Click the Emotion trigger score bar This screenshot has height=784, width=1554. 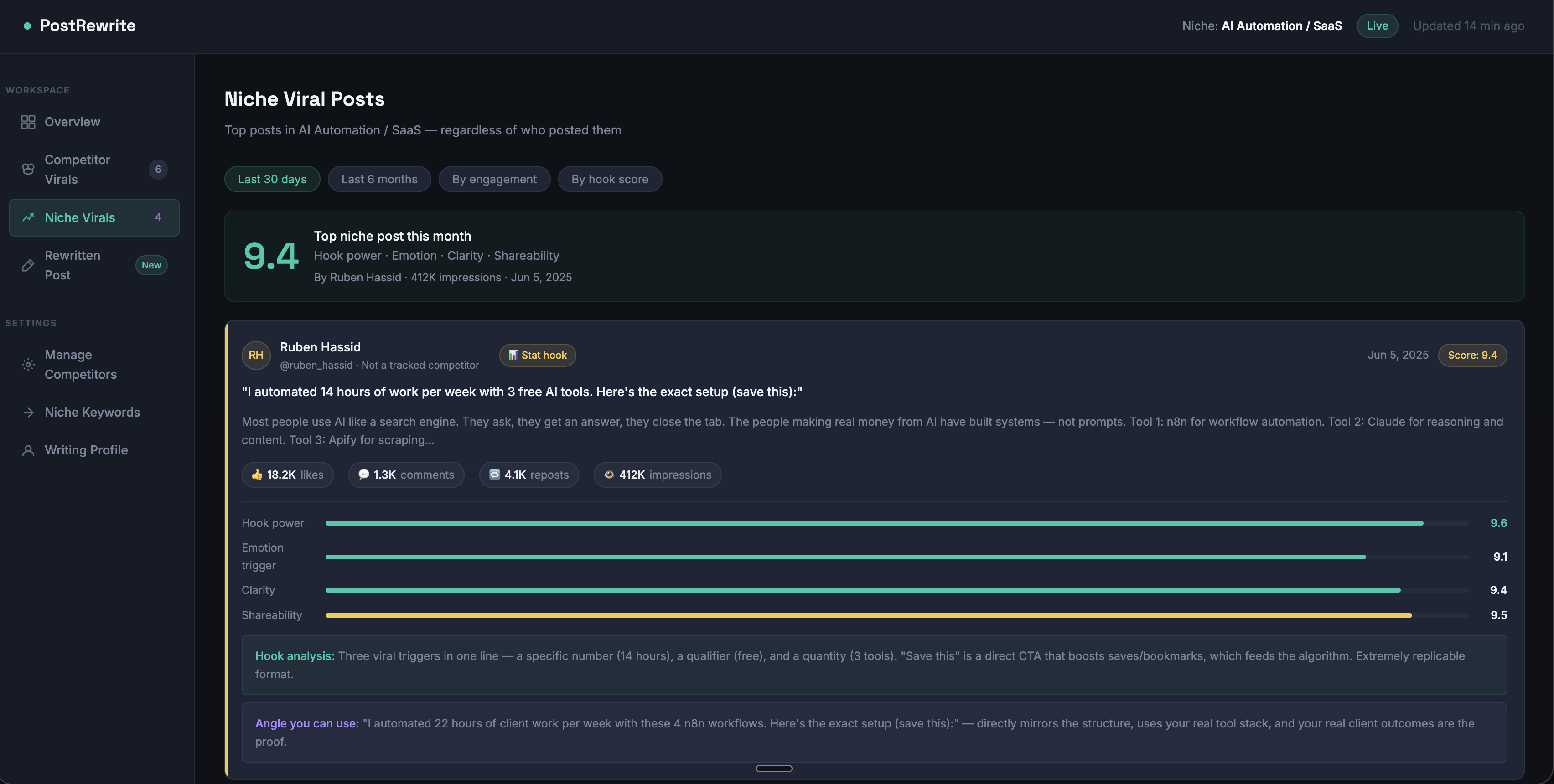pyautogui.click(x=897, y=557)
